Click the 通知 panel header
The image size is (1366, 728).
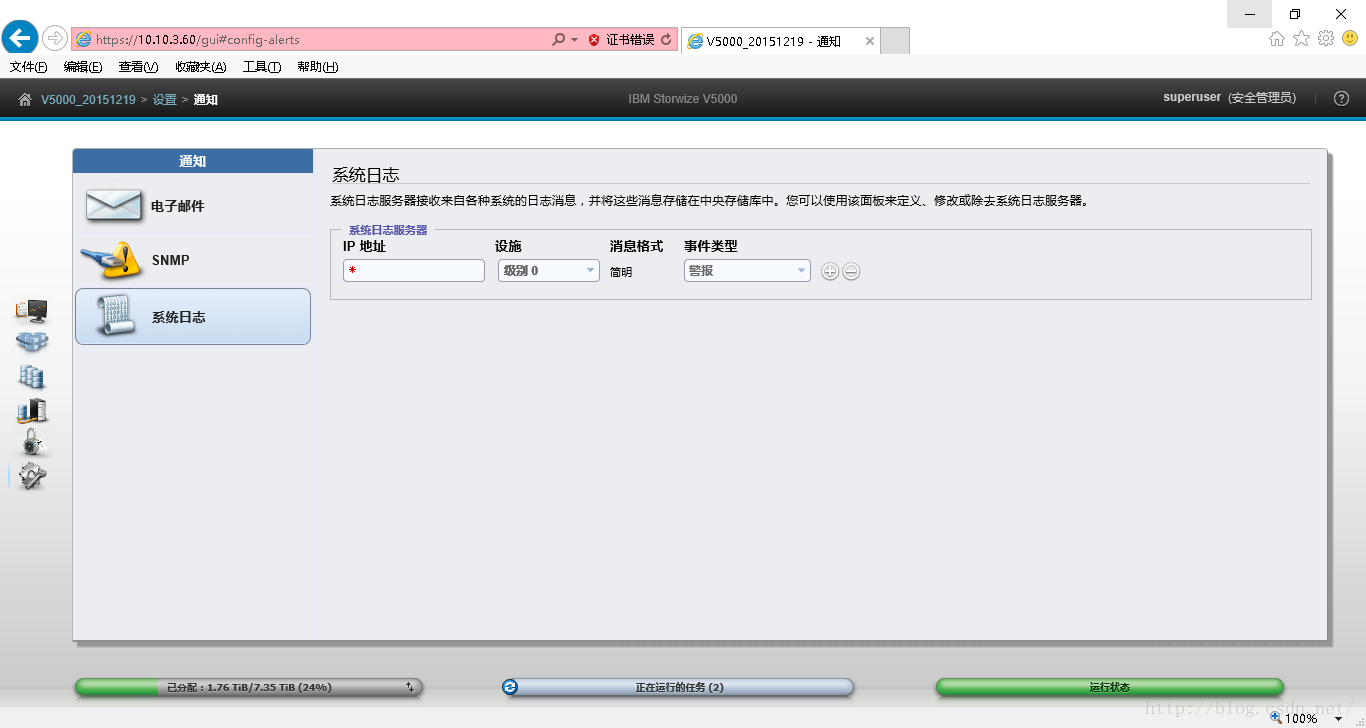coord(193,161)
